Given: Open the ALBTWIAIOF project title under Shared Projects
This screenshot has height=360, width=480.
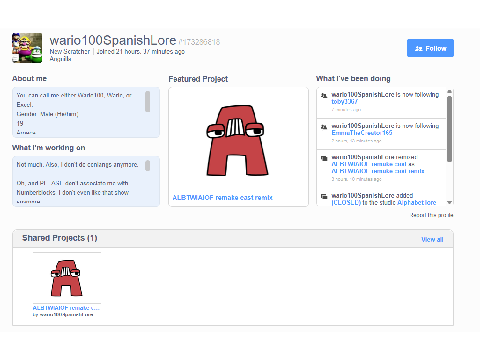Looking at the screenshot, I should [66, 308].
